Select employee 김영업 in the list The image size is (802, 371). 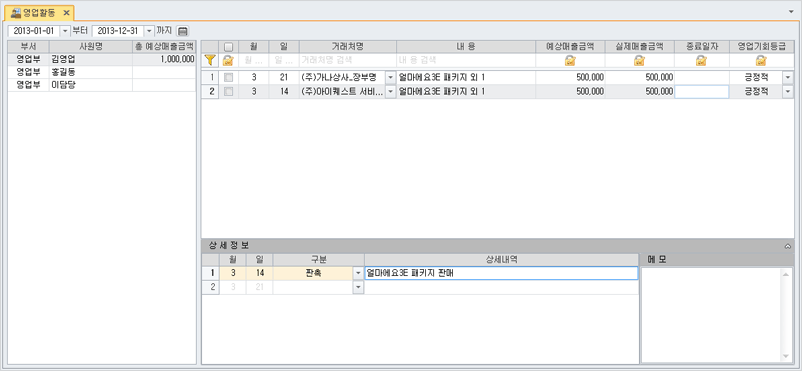(91, 59)
